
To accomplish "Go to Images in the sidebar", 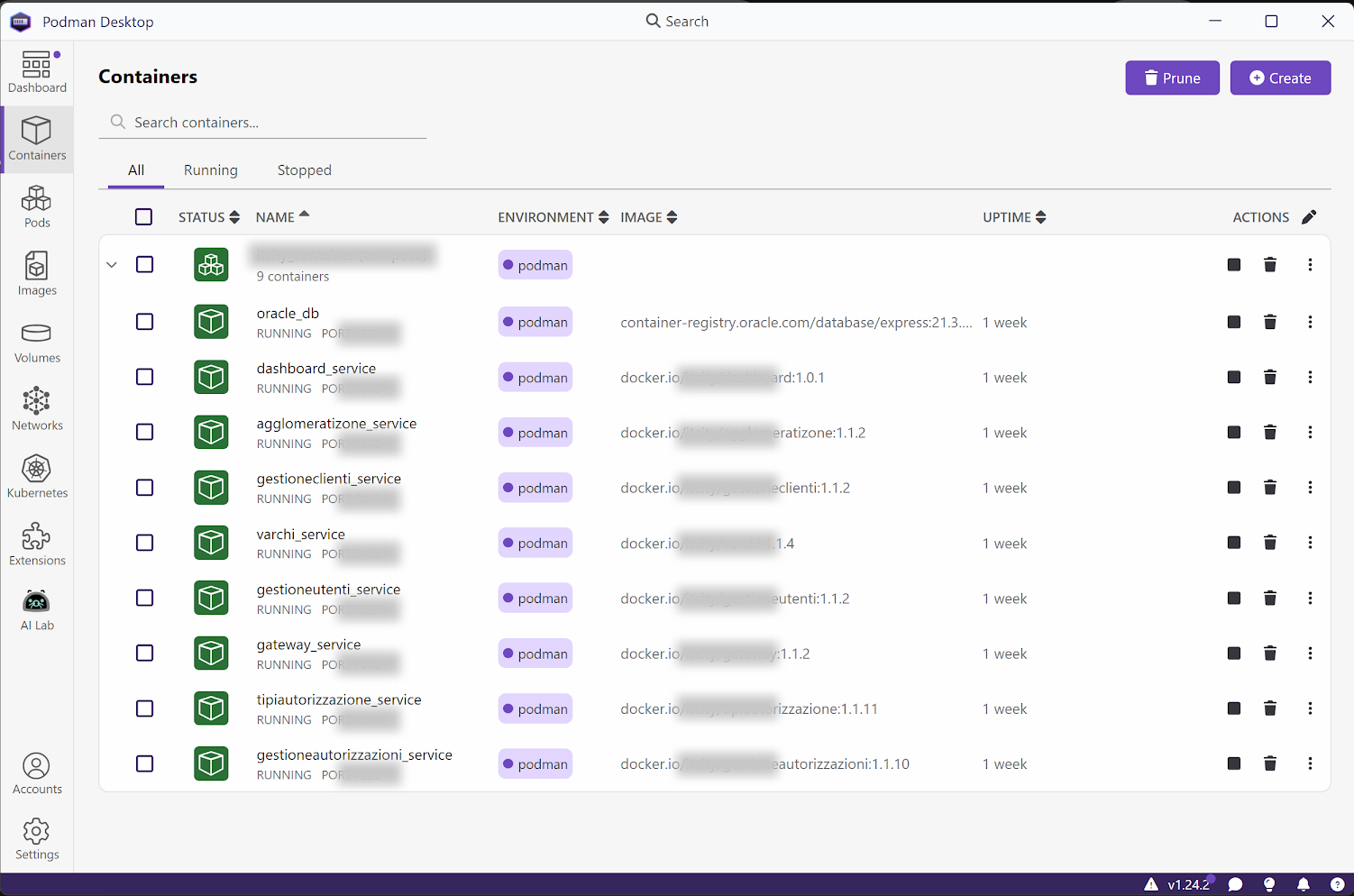I will point(37,274).
